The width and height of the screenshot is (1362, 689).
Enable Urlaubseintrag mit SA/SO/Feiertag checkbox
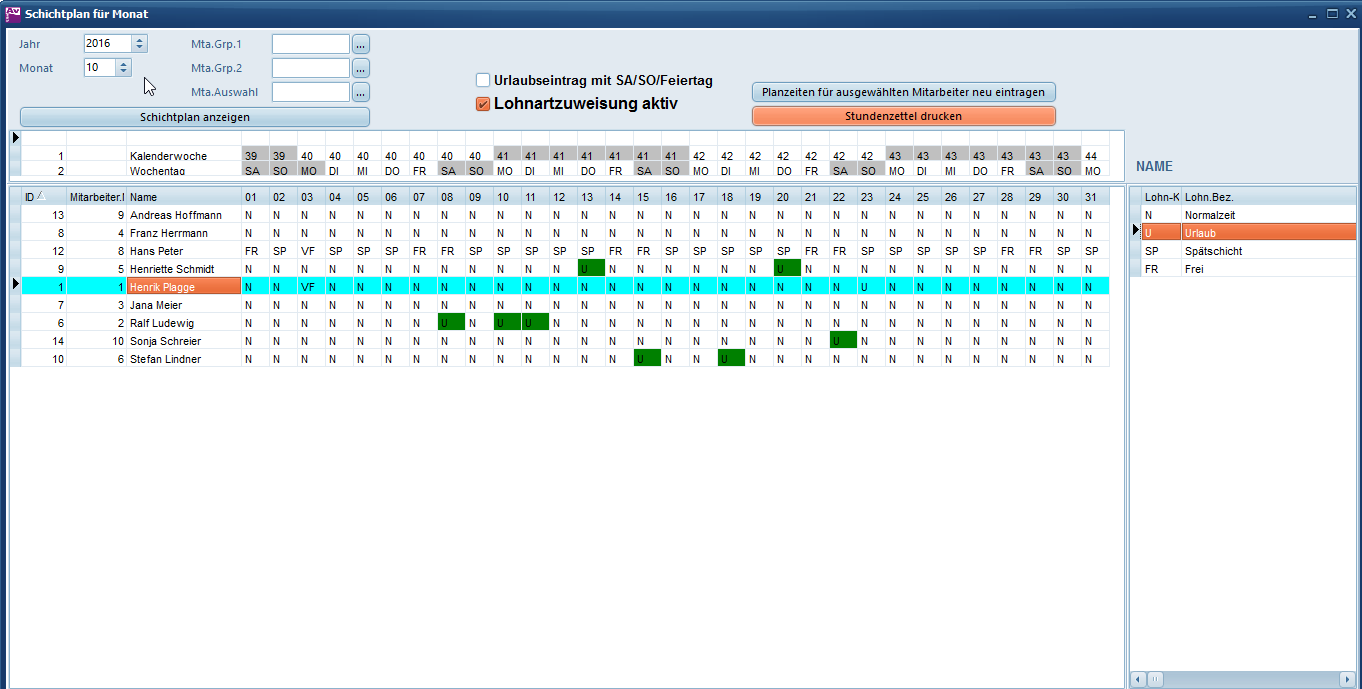pyautogui.click(x=483, y=80)
